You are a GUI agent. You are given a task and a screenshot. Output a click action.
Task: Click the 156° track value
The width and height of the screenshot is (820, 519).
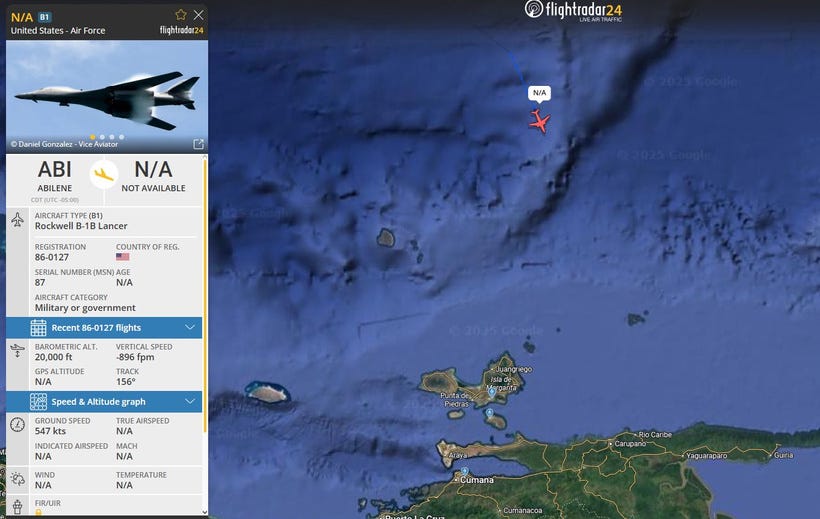tap(126, 382)
